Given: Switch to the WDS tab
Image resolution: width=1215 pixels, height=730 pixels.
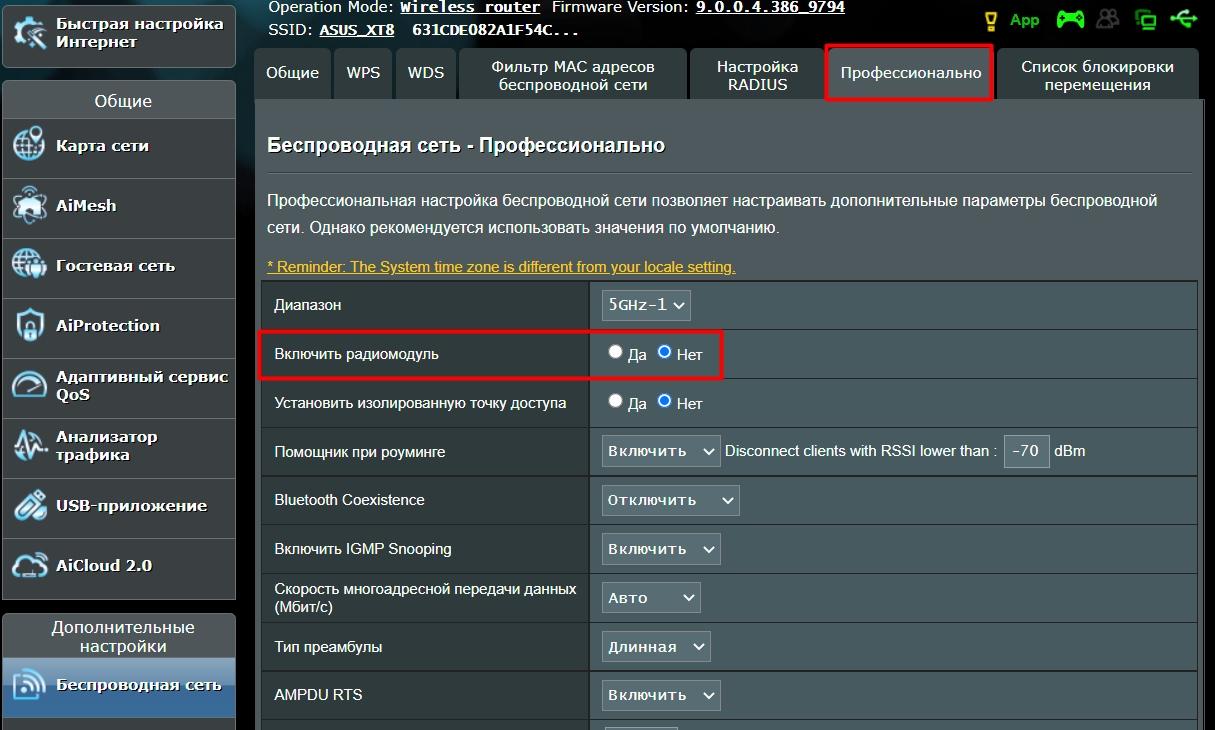Looking at the screenshot, I should (426, 74).
